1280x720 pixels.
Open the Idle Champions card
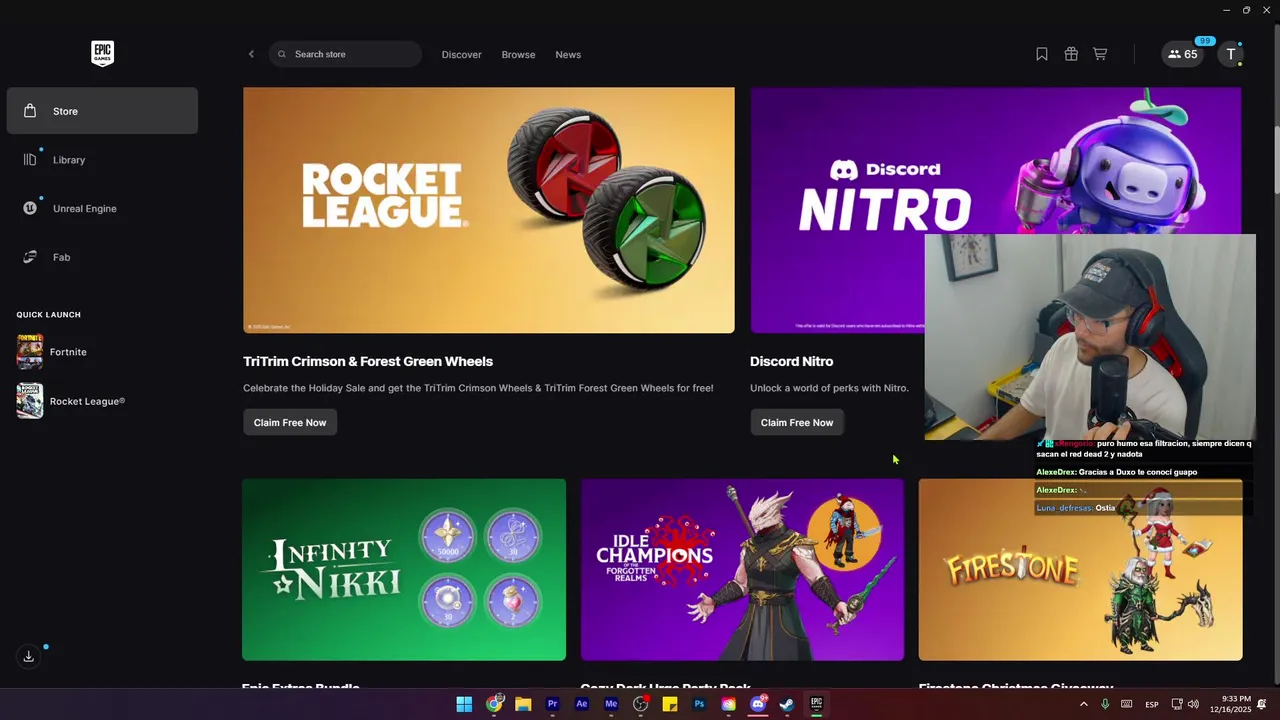[x=742, y=569]
